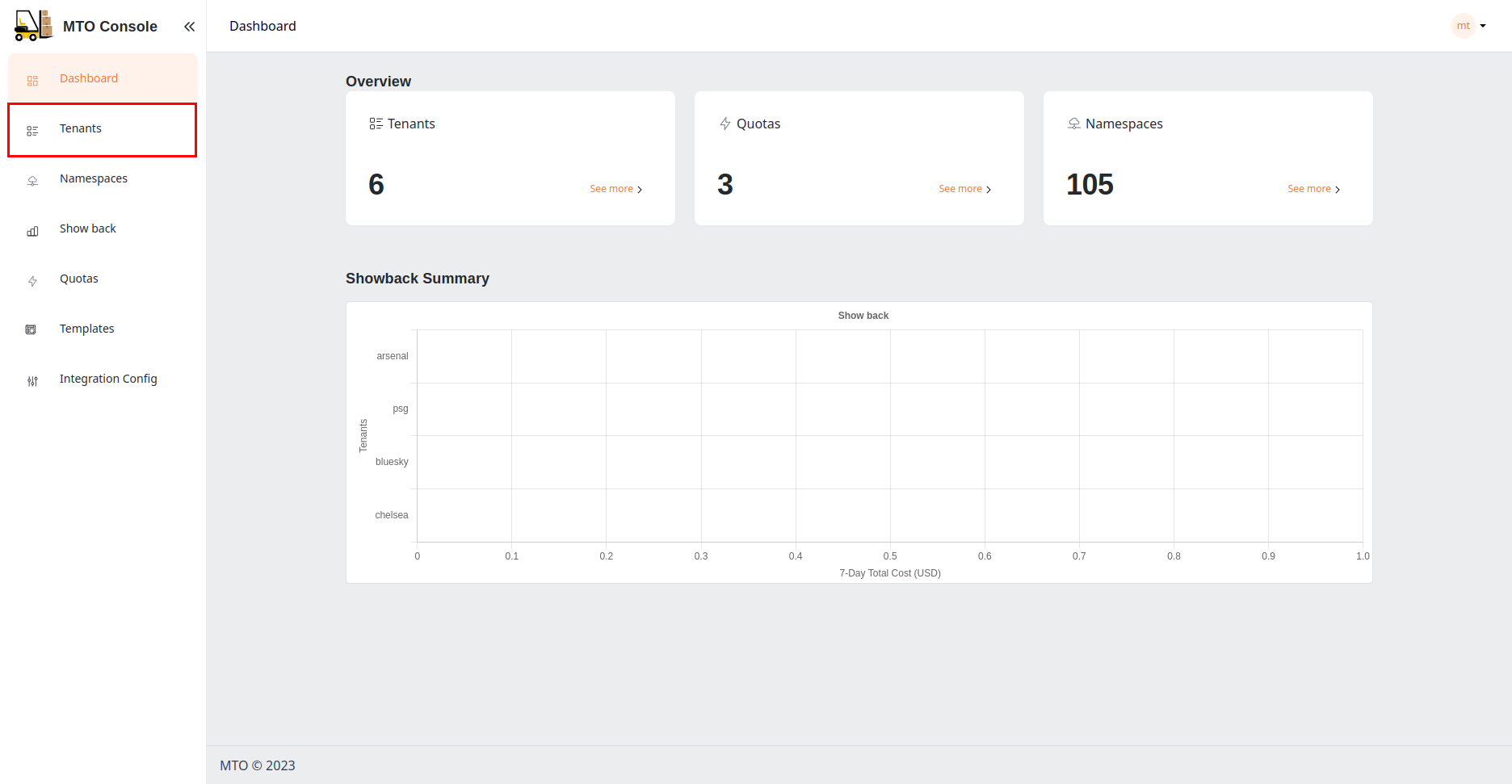Open the user menu dropdown arrow
The image size is (1512, 784).
click(1483, 26)
